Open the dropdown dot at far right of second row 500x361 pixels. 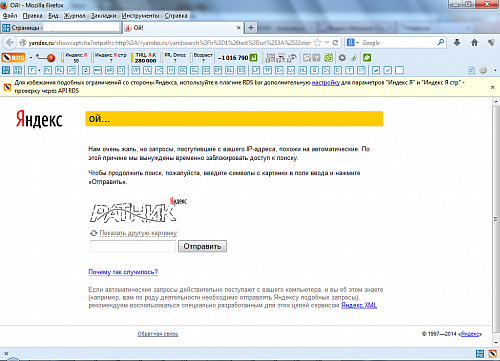[x=495, y=70]
